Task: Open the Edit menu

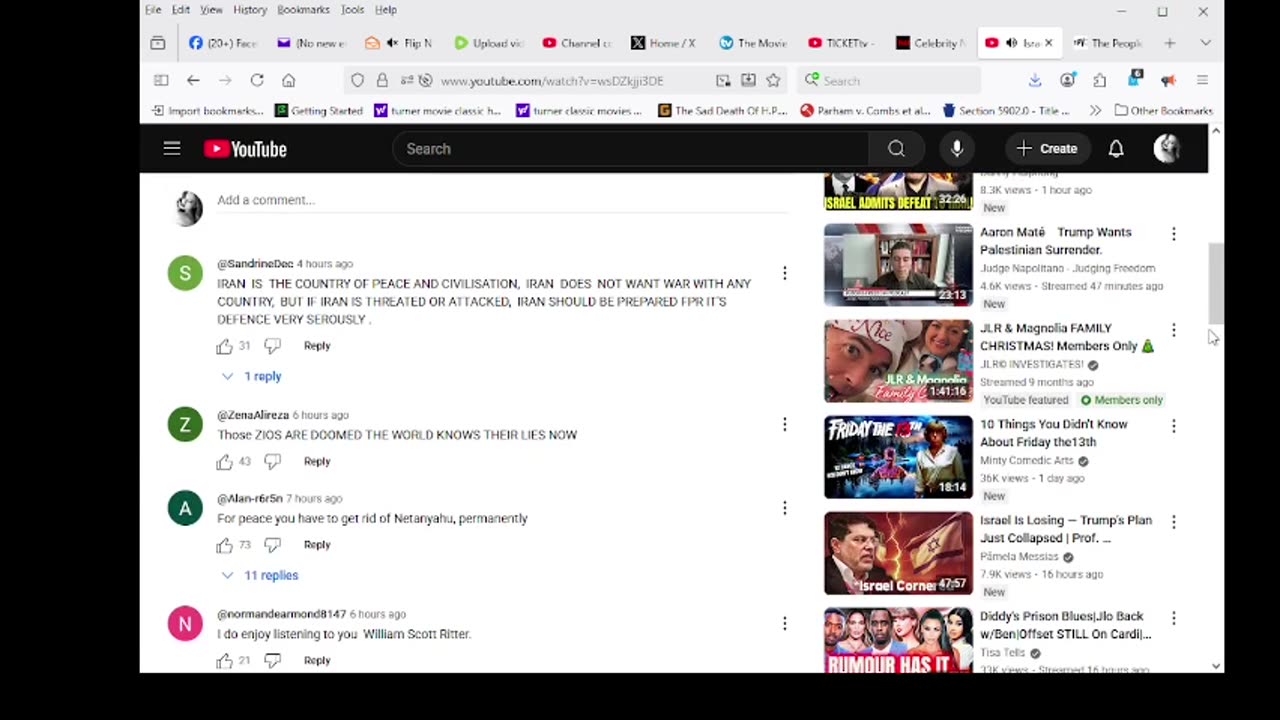Action: click(181, 10)
